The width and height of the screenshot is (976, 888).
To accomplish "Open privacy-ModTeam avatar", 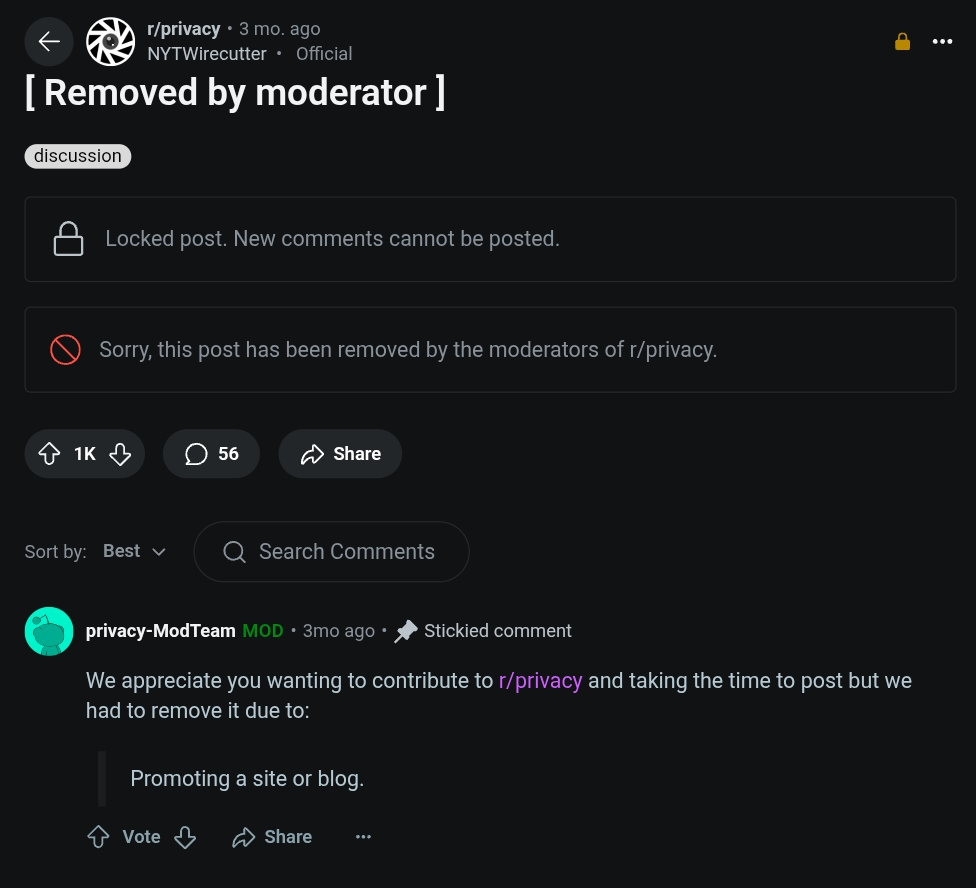I will (x=49, y=631).
